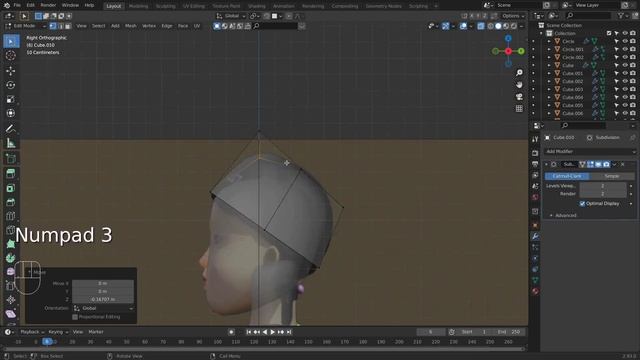Click the viewport pan hand icon

pyautogui.click(x=519, y=84)
